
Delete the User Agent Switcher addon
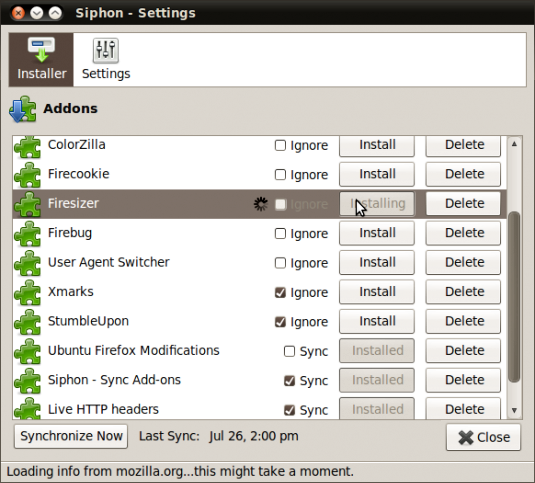click(x=463, y=262)
